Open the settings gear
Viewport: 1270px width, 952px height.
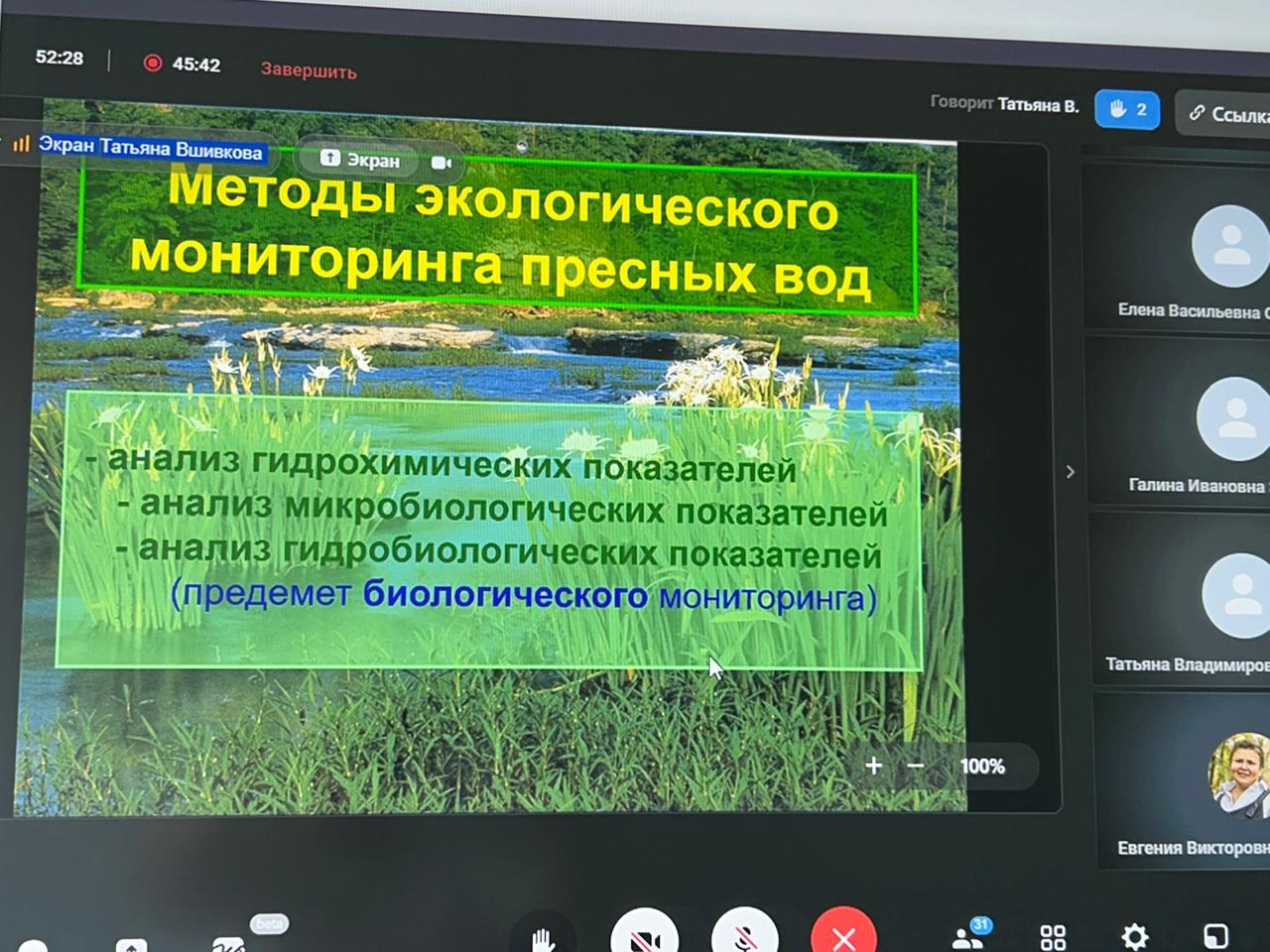point(1134,935)
